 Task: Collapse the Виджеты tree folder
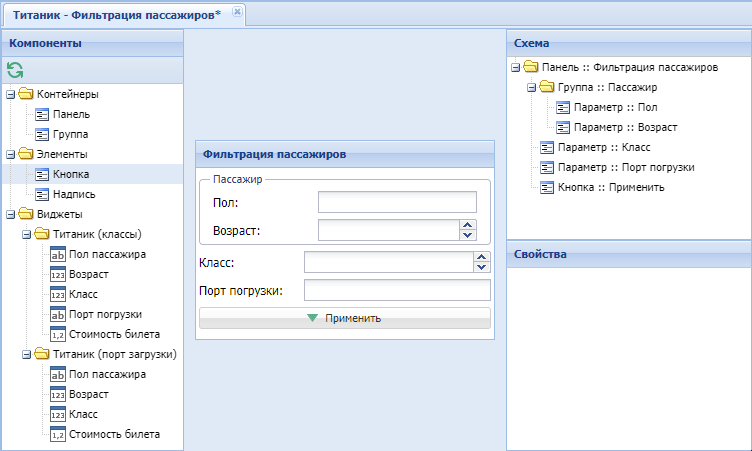10,214
